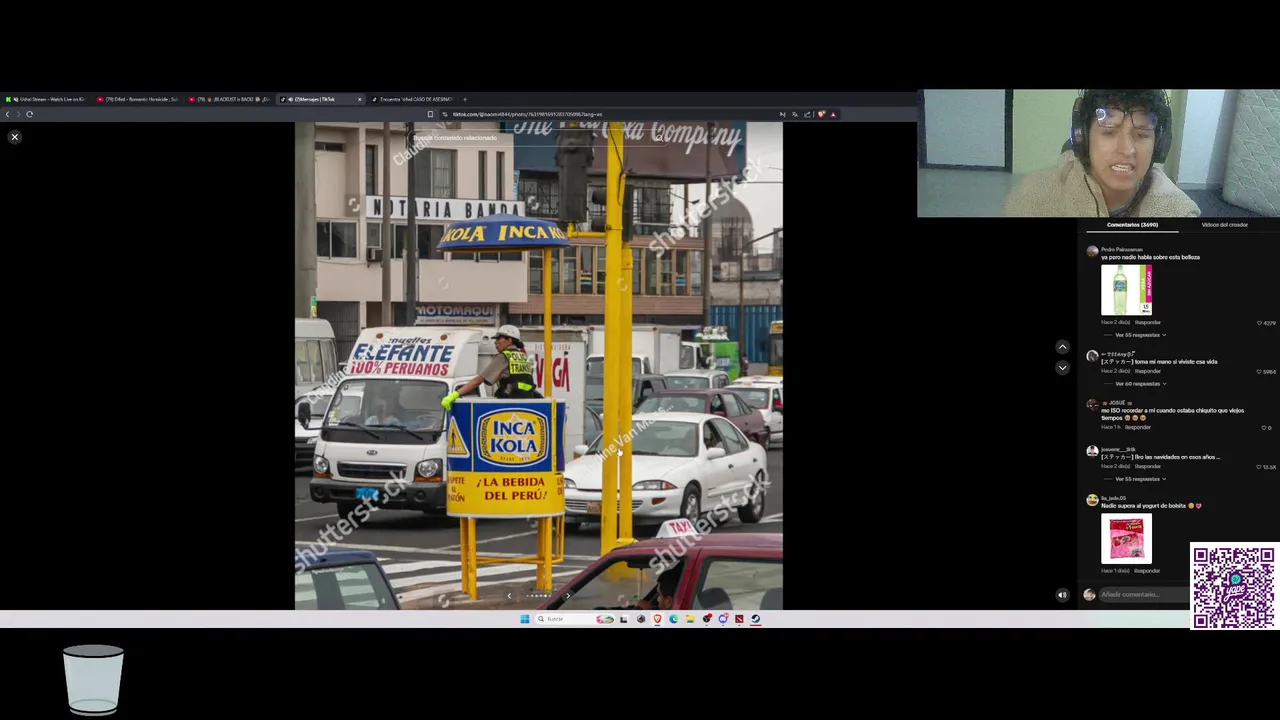
Task: Open the Kick stream browser tab
Action: click(46, 99)
